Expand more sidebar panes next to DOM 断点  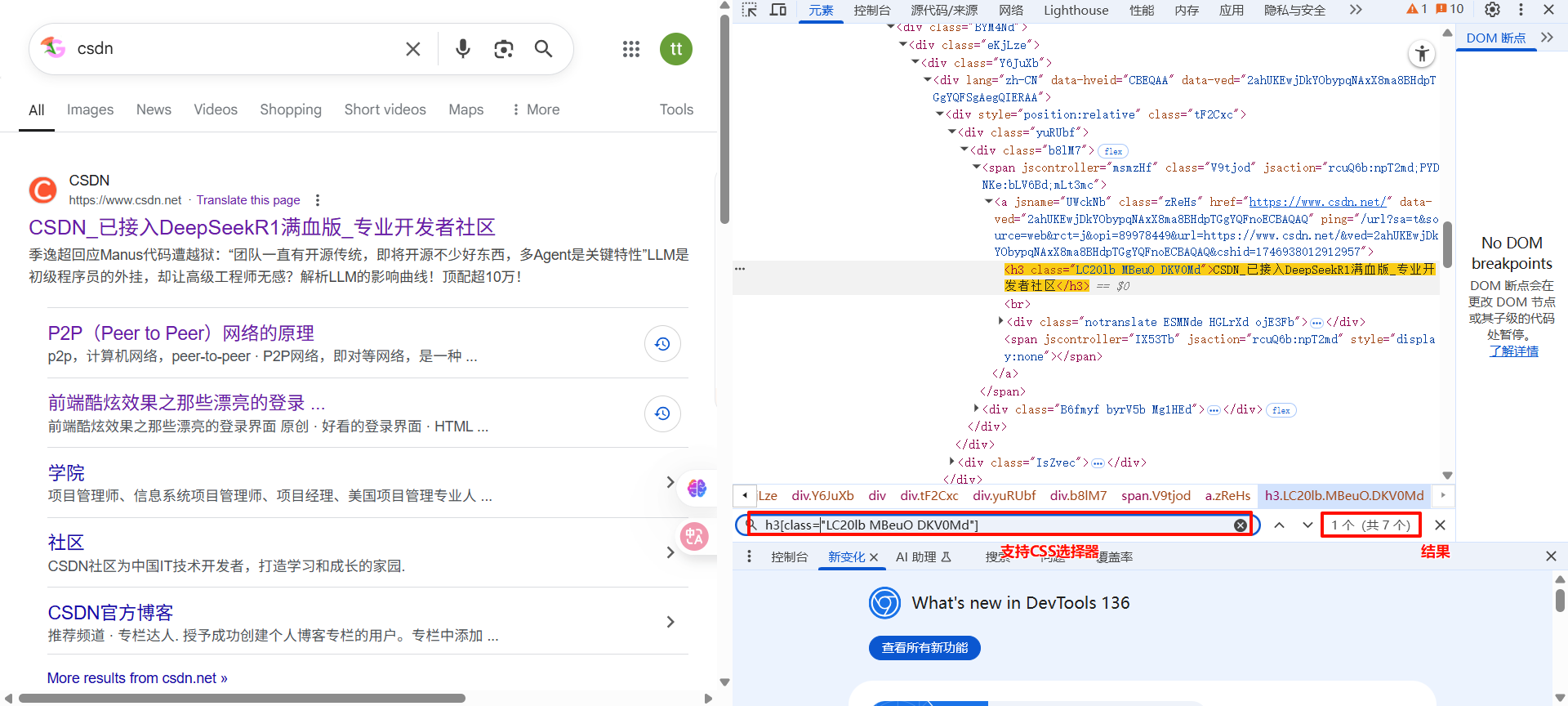(x=1547, y=38)
